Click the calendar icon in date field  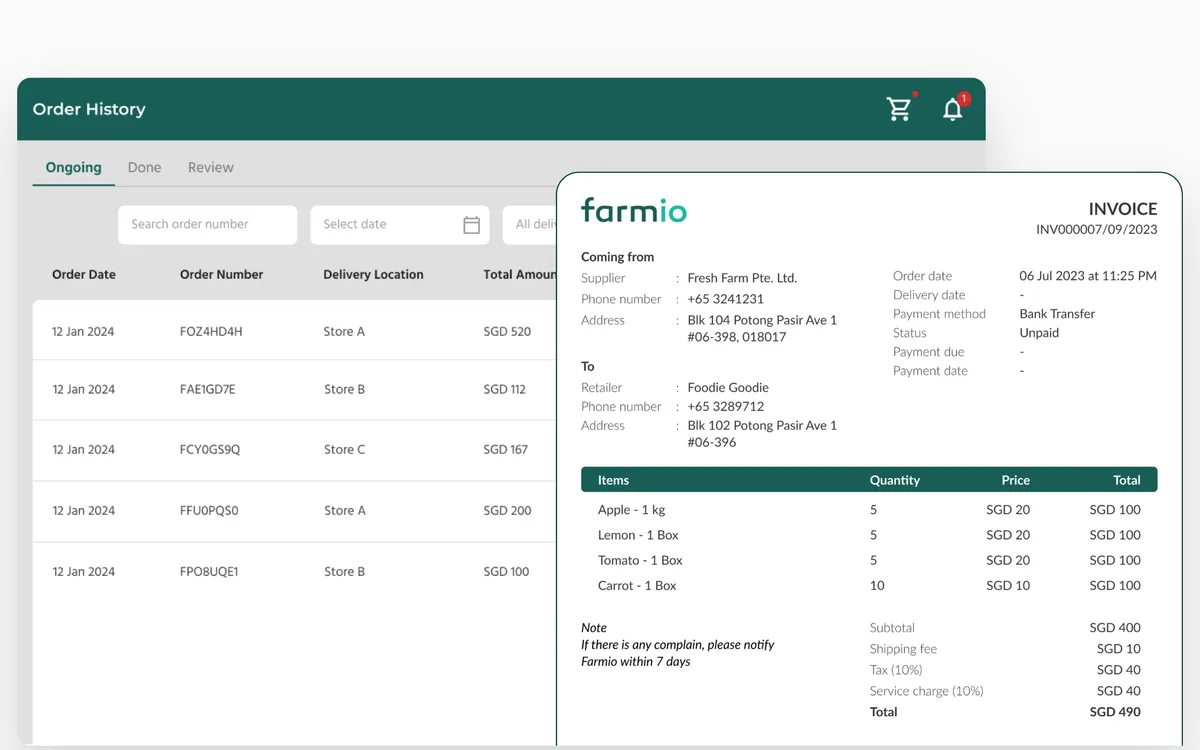coord(472,225)
